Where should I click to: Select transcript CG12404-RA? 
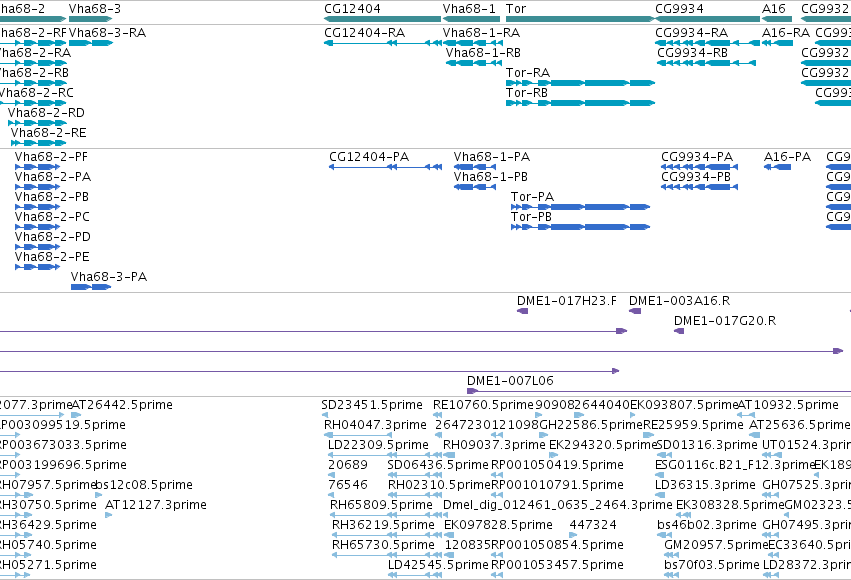pos(364,33)
